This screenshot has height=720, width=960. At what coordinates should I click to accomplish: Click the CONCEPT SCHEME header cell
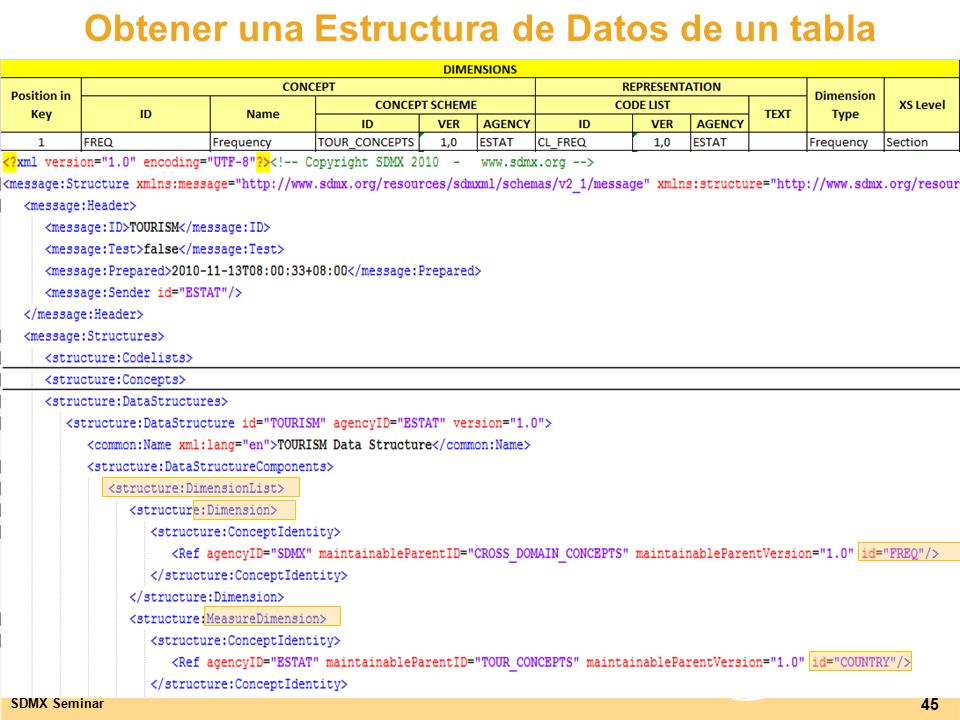[x=426, y=105]
